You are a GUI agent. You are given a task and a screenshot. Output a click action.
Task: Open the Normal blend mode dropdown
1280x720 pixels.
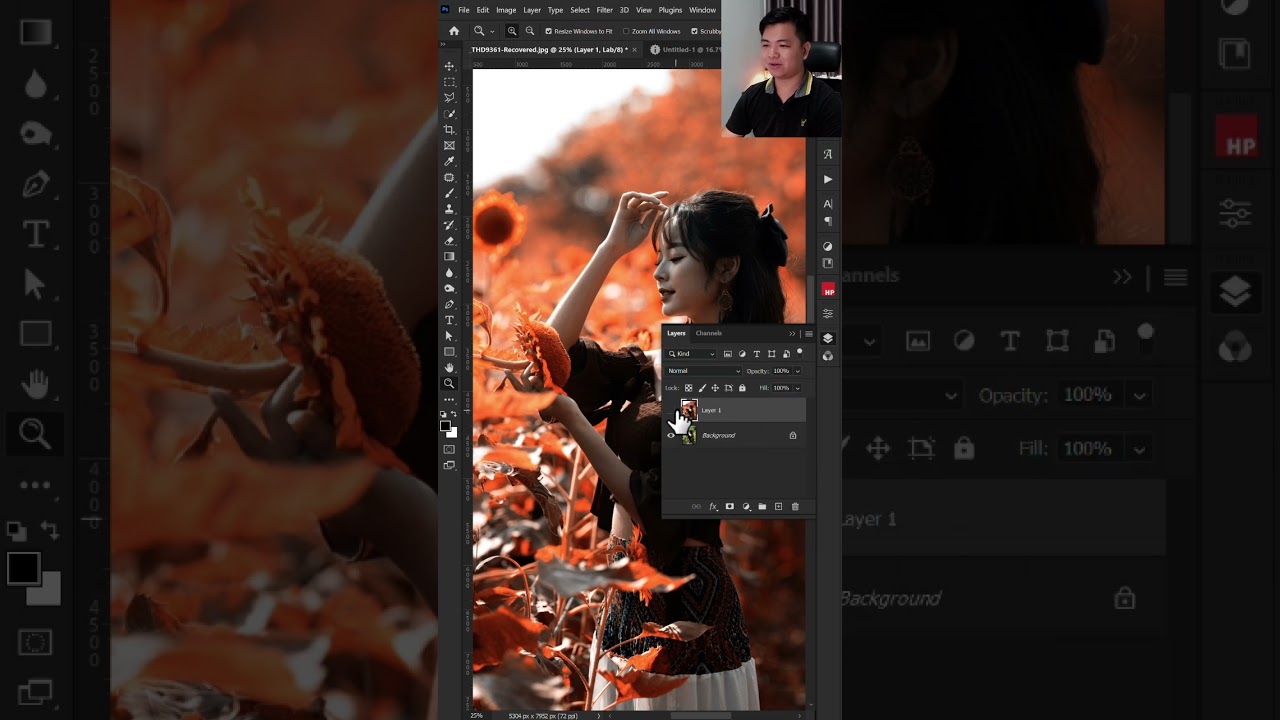[704, 371]
